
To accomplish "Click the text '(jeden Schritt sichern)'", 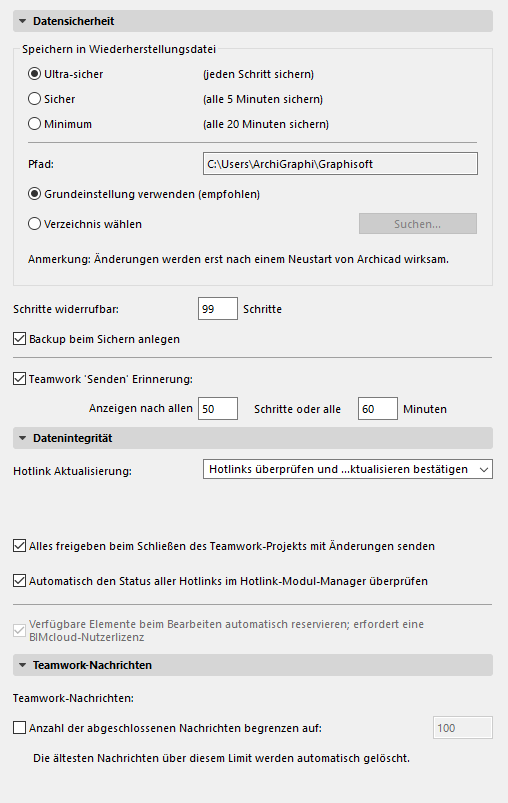I will 259,74.
